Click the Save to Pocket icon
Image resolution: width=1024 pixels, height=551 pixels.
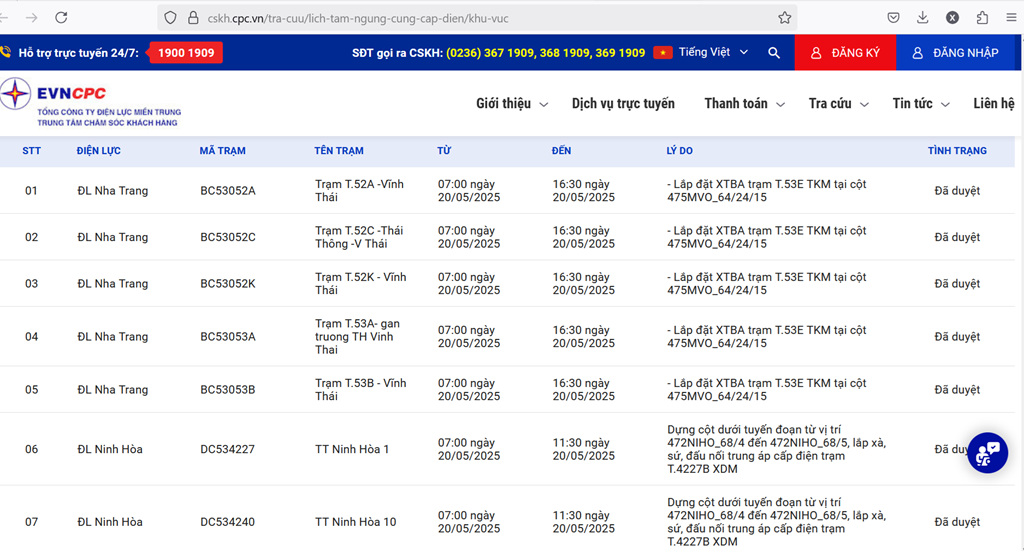click(894, 18)
